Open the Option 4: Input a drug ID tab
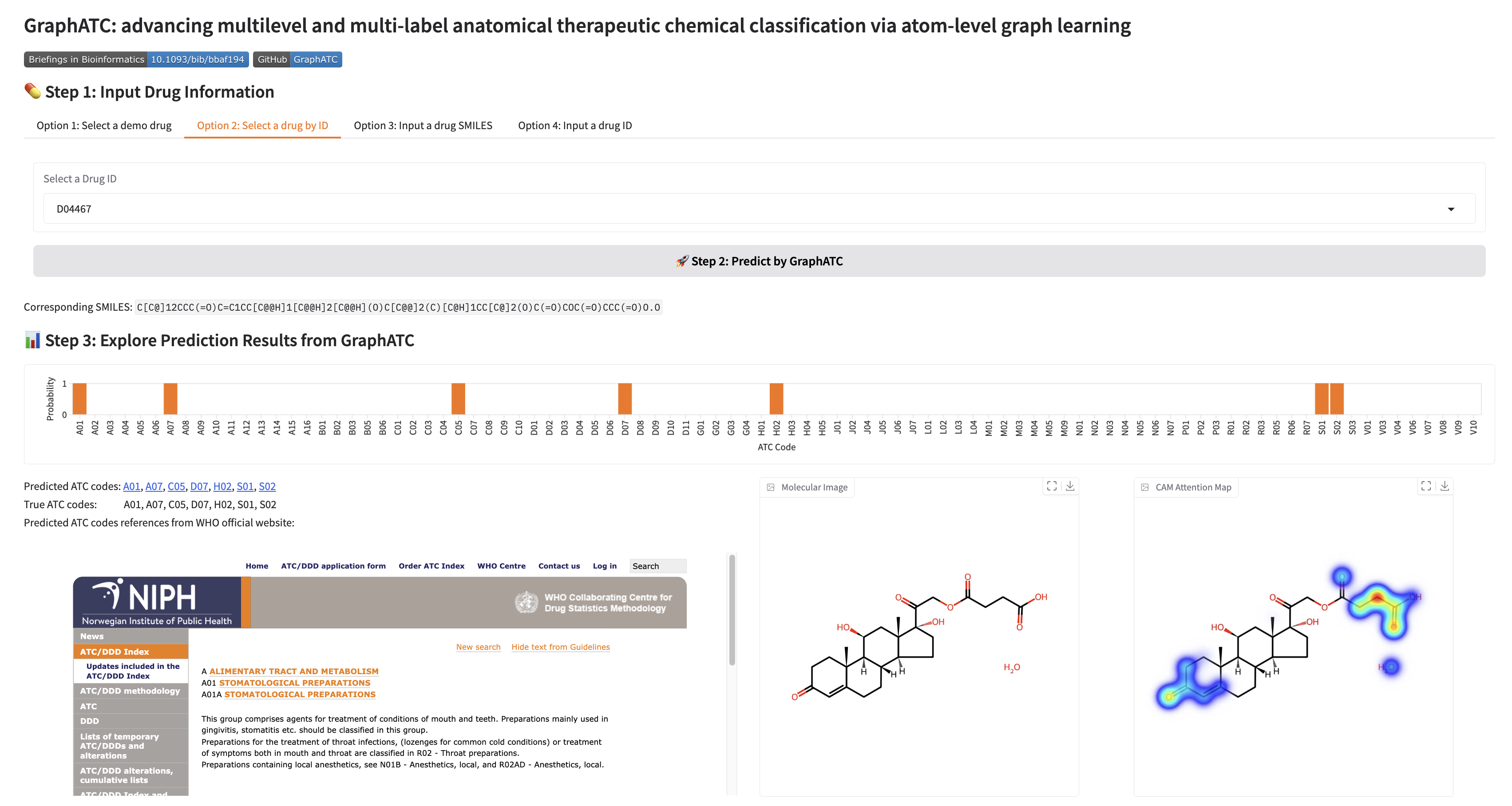 click(575, 126)
